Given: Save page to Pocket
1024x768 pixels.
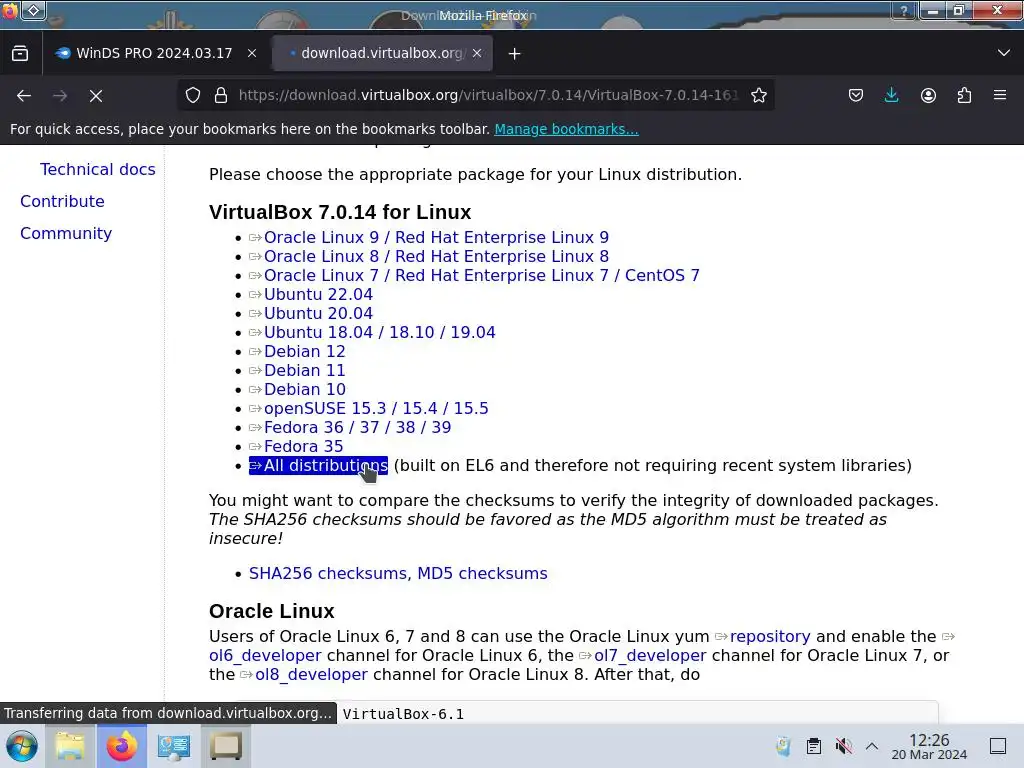Looking at the screenshot, I should point(856,95).
